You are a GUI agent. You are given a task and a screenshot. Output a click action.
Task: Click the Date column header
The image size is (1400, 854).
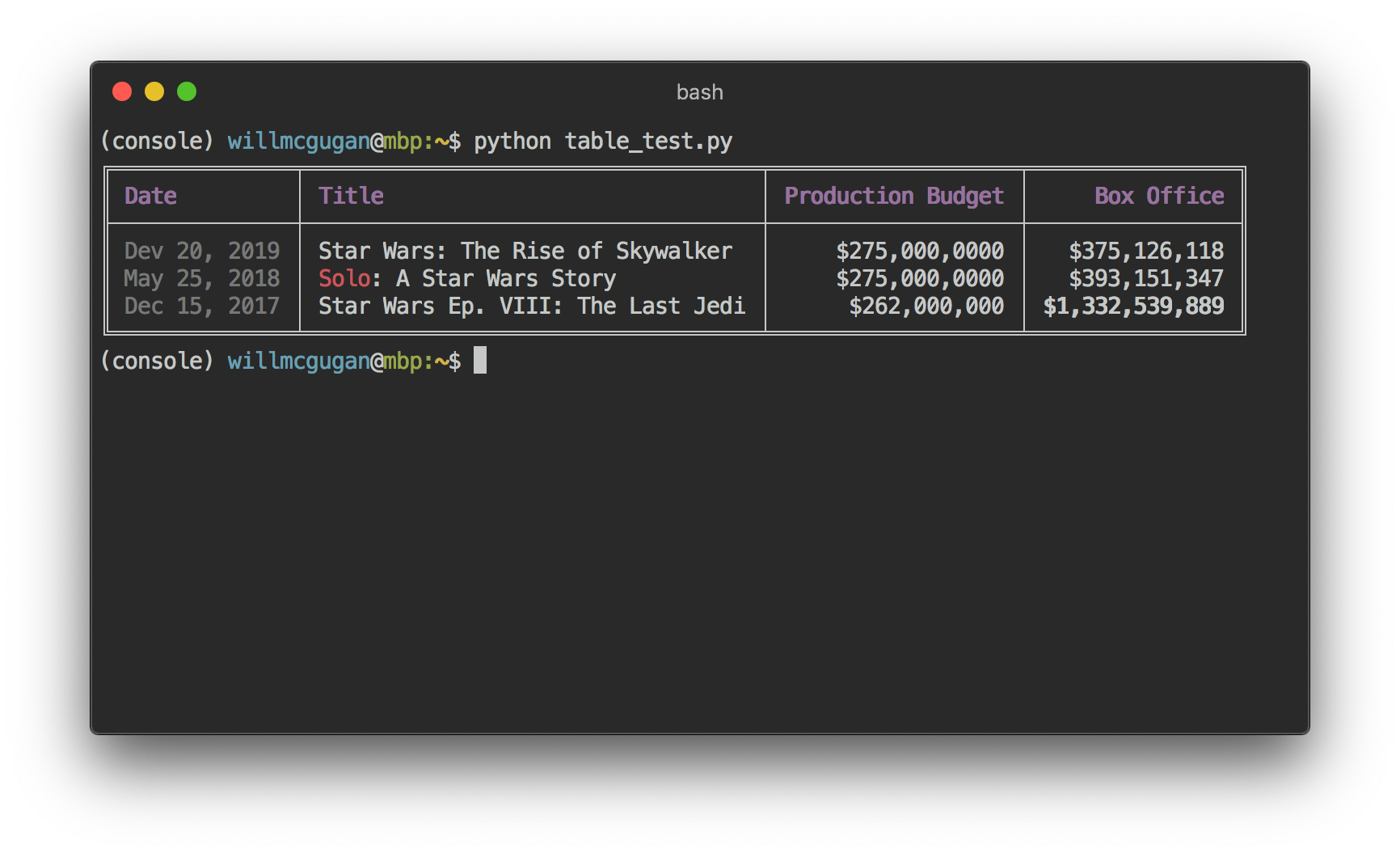coord(151,196)
